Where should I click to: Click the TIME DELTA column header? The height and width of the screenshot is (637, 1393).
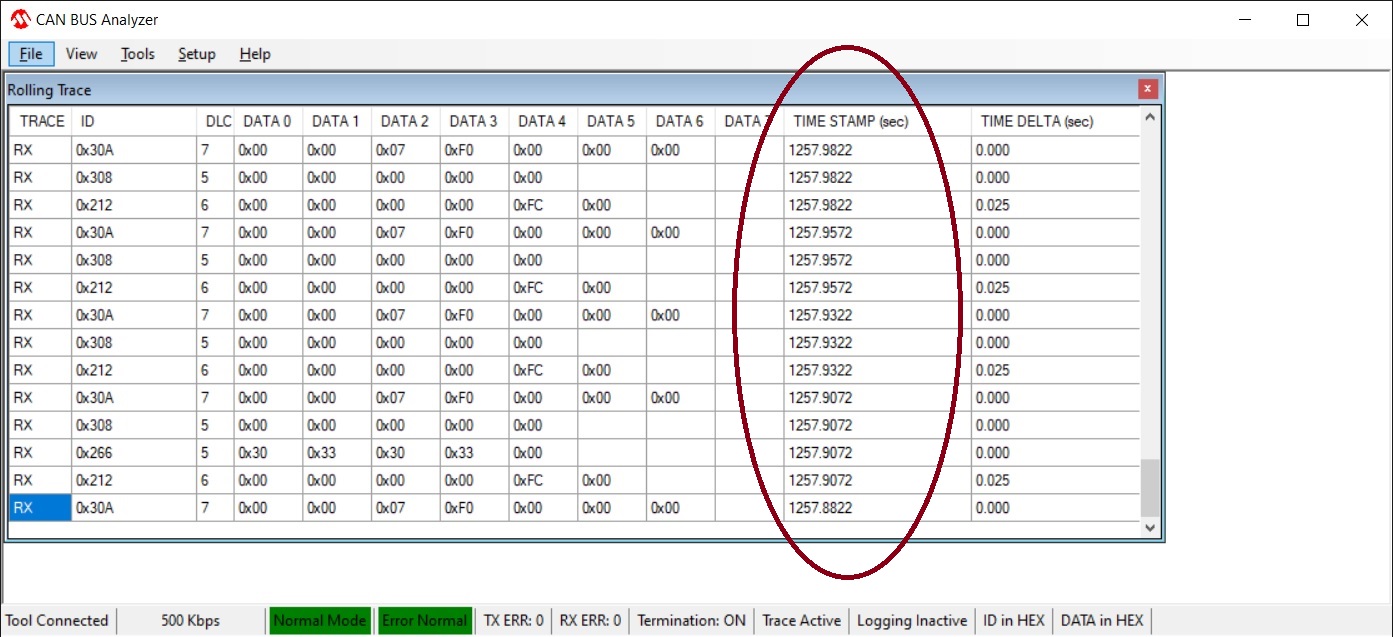click(1037, 121)
